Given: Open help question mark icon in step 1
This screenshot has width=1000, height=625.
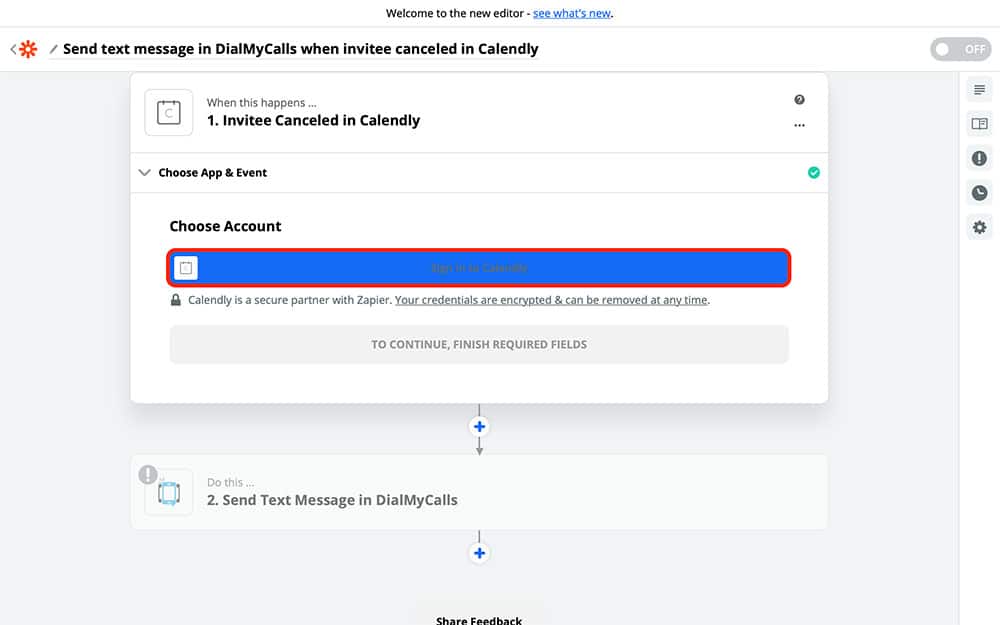Looking at the screenshot, I should 799,100.
